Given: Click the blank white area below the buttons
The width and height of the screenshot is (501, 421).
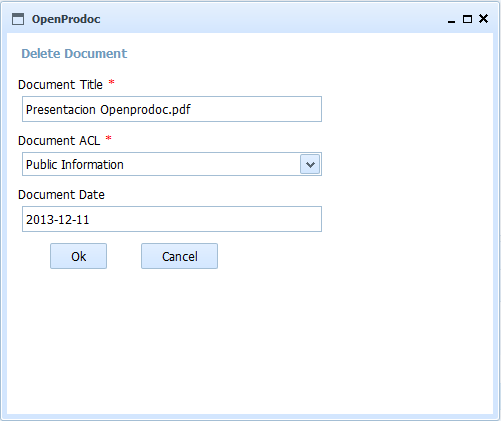Looking at the screenshot, I should pyautogui.click(x=250, y=340).
